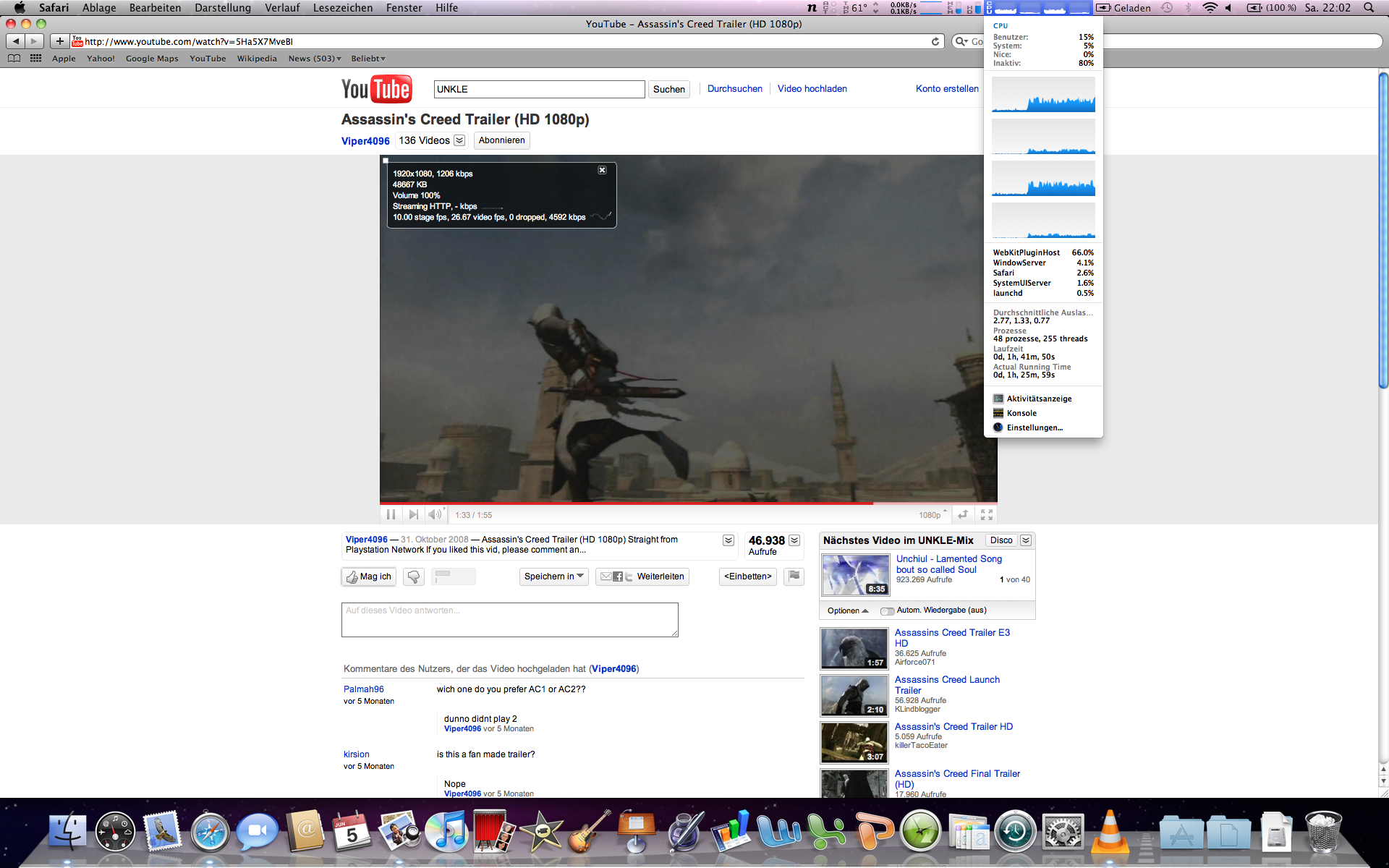
Task: Expand the 136 Videos dropdown arrow
Action: tap(459, 140)
